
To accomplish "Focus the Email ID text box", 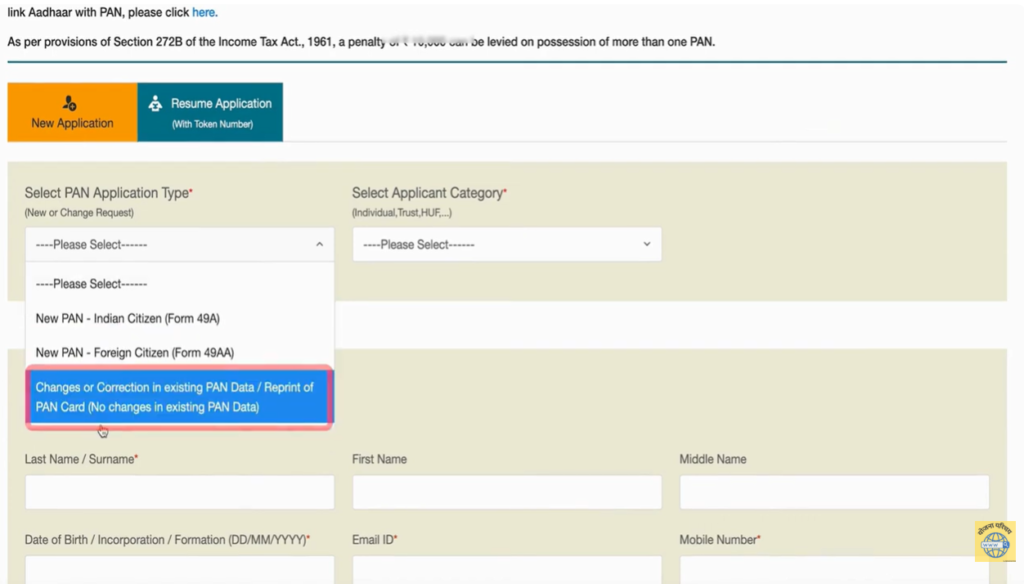I will [506, 569].
